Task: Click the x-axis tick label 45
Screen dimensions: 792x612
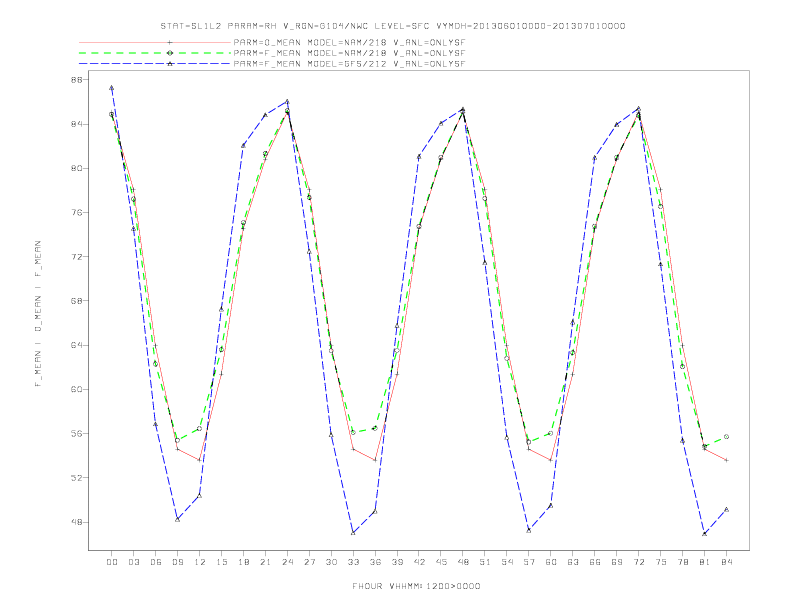Action: [x=441, y=562]
